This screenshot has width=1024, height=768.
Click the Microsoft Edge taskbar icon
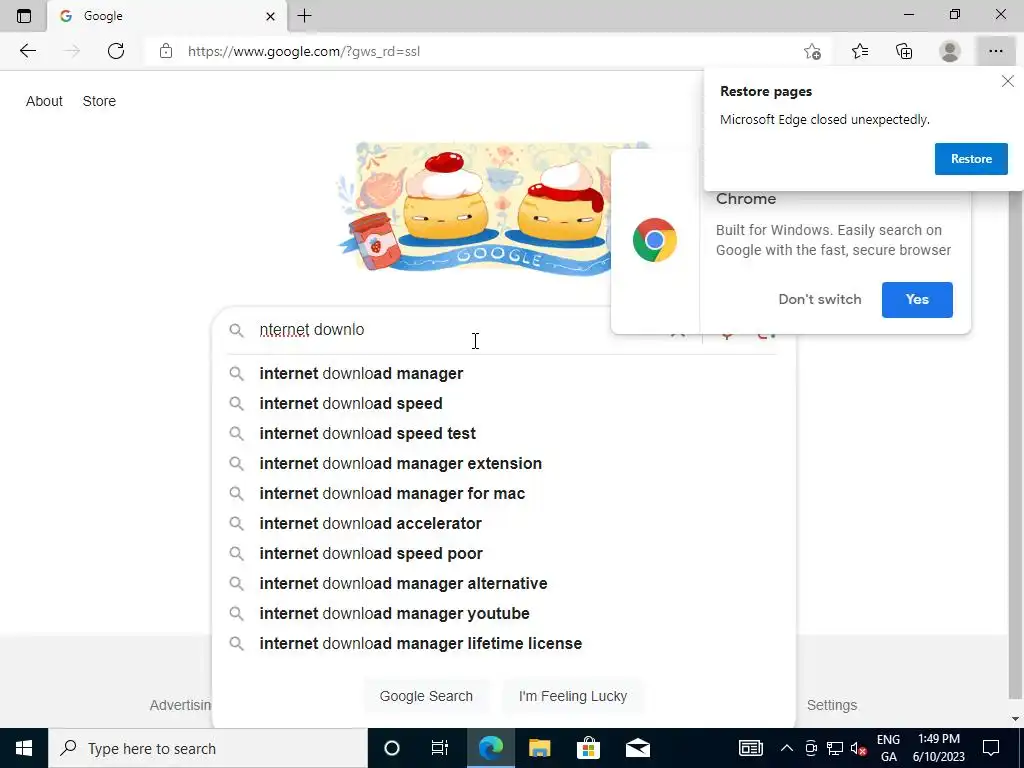click(490, 748)
